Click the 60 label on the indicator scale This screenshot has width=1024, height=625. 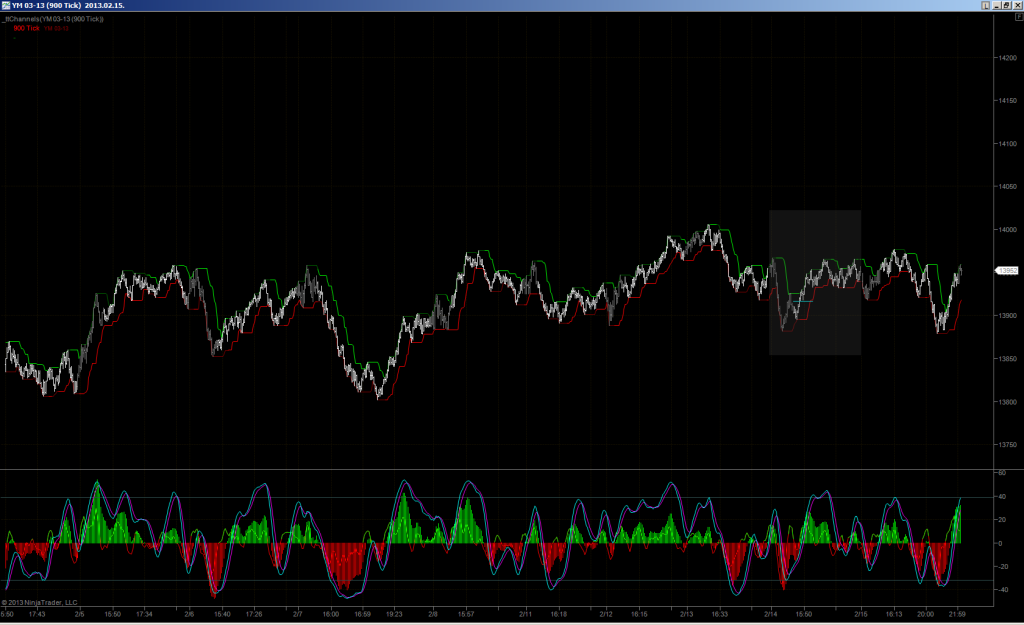point(1002,473)
